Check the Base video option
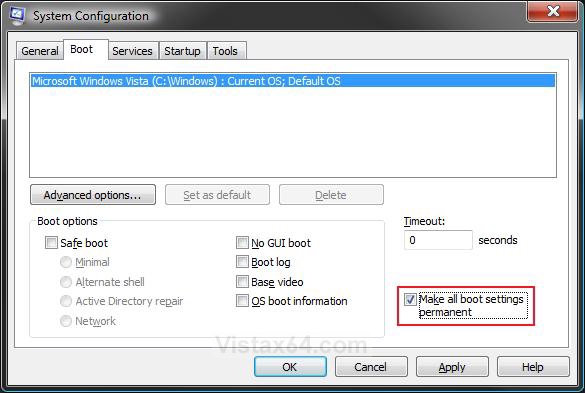This screenshot has width=585, height=393. 242,282
